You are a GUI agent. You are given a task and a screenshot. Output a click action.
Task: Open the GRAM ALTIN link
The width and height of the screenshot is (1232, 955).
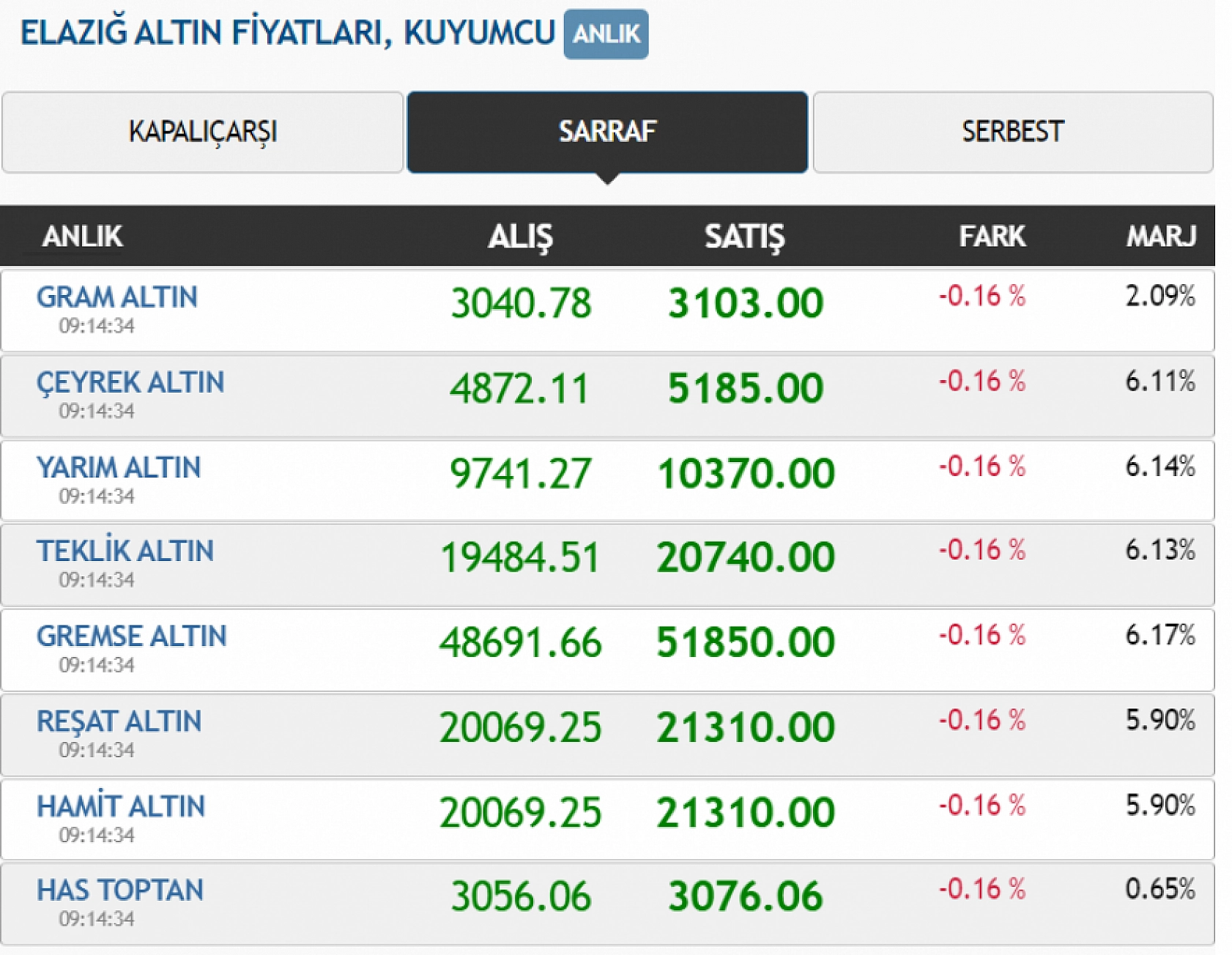tap(117, 297)
